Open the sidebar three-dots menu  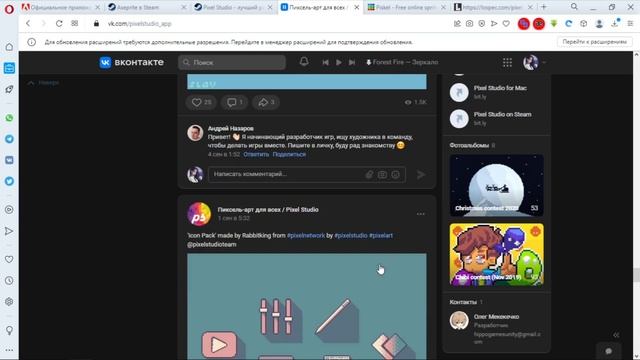[x=9, y=350]
